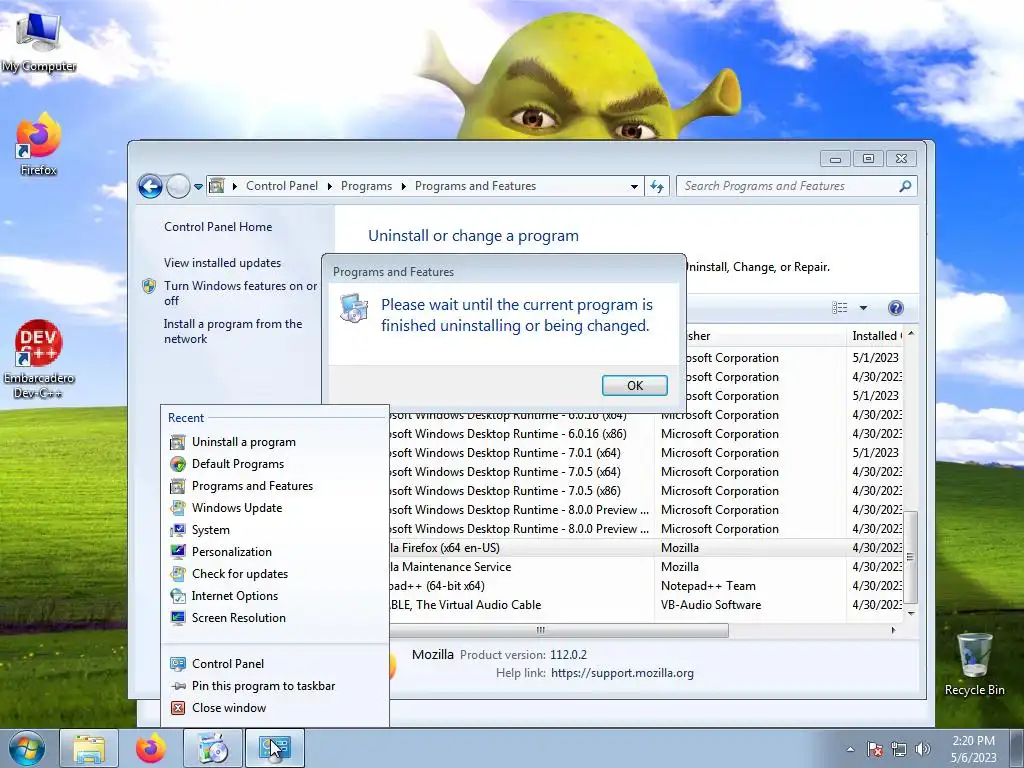Screen dimensions: 1024x768
Task: Select Programs in the address breadcrumb
Action: click(x=366, y=186)
